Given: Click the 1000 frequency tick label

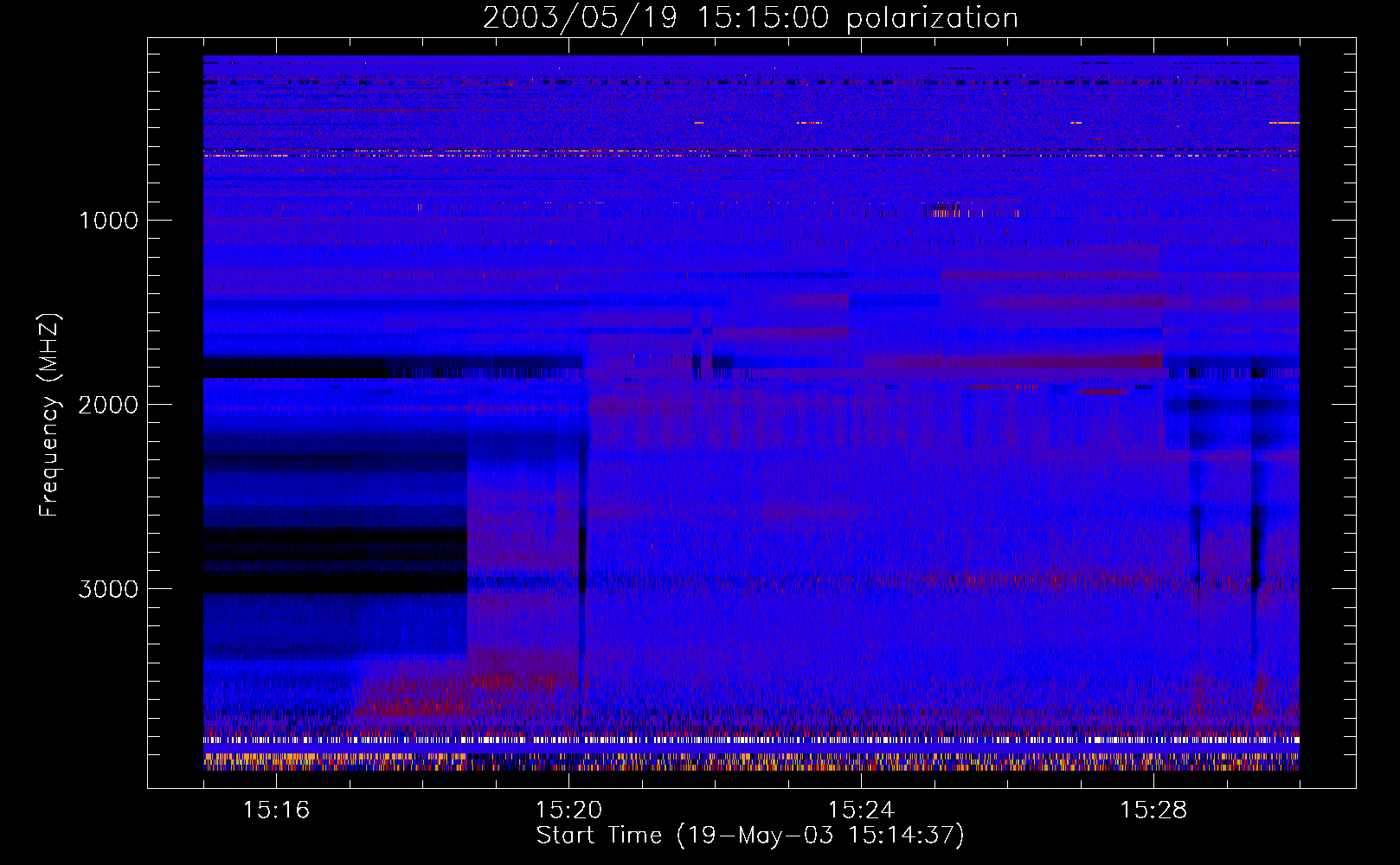Looking at the screenshot, I should pos(108,221).
